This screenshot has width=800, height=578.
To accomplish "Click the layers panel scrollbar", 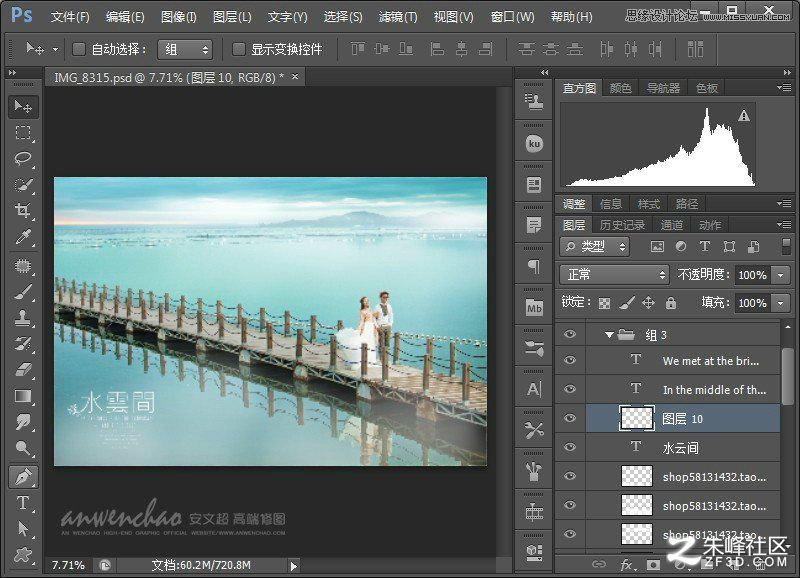I will [787, 377].
